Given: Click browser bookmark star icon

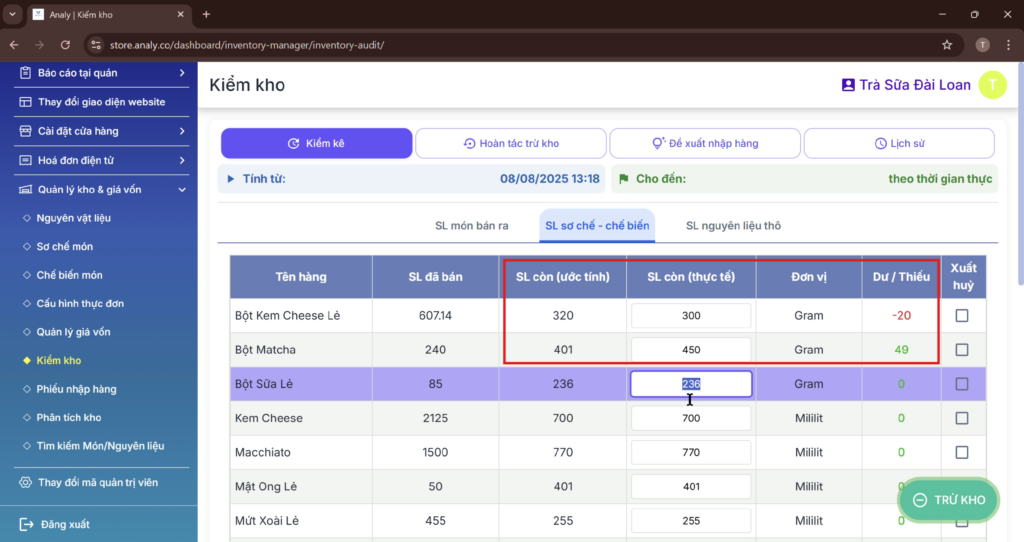Looking at the screenshot, I should [x=947, y=45].
